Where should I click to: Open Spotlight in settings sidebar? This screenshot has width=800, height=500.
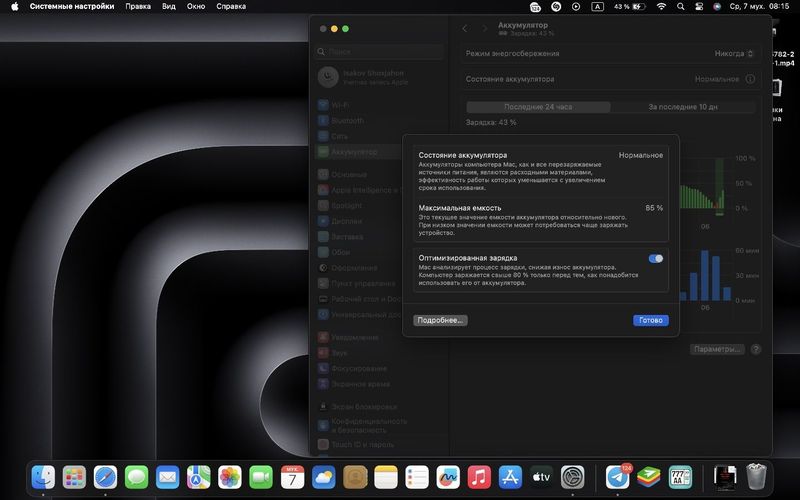click(357, 206)
